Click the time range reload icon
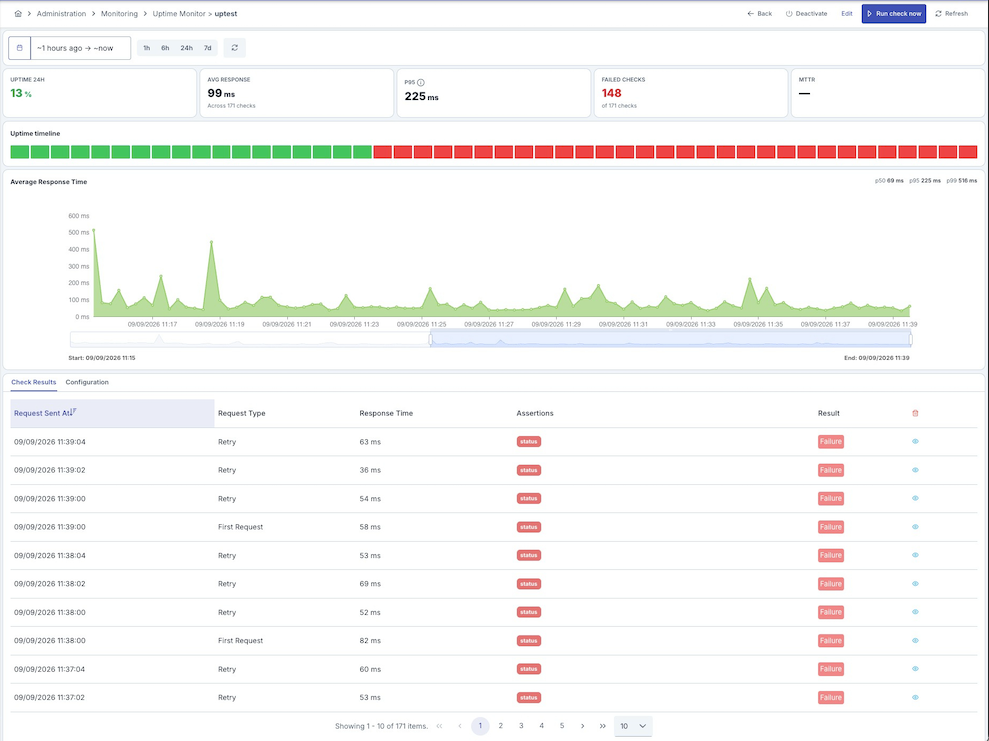 point(235,48)
